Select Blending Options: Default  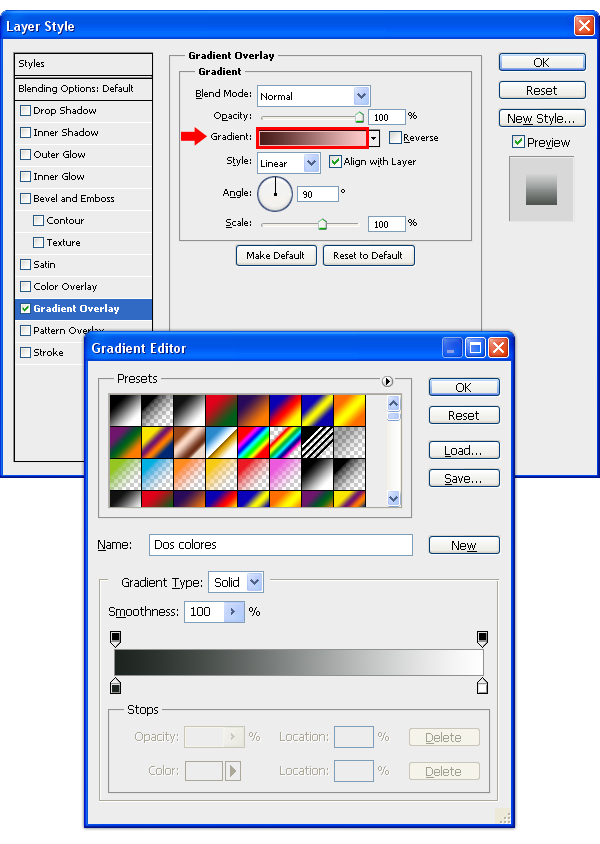(83, 89)
